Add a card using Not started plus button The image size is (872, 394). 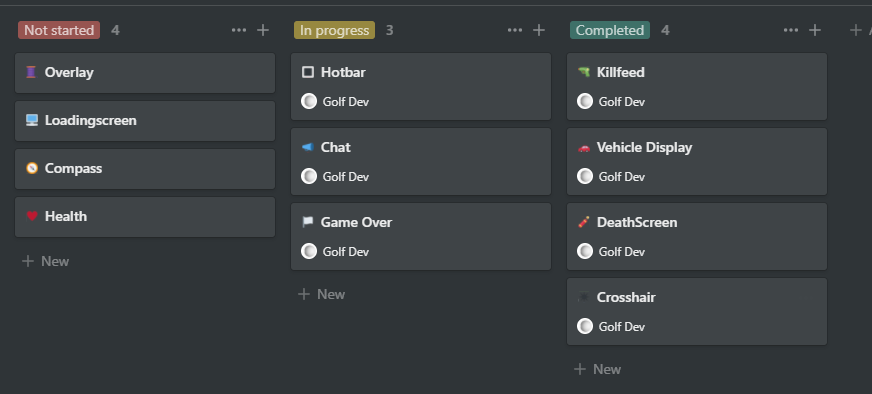click(263, 30)
